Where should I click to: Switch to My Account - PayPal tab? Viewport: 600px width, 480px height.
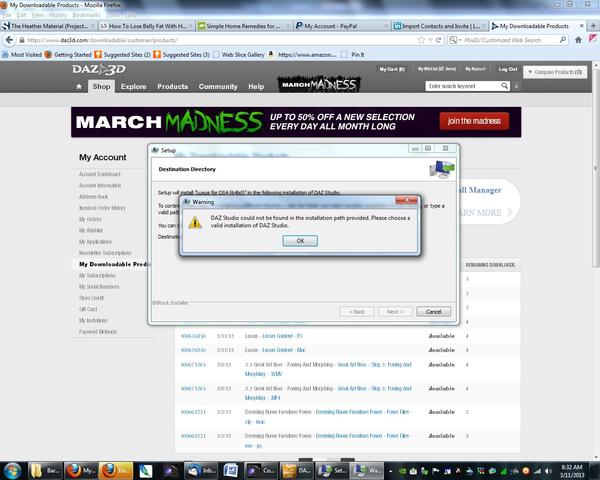click(x=342, y=26)
